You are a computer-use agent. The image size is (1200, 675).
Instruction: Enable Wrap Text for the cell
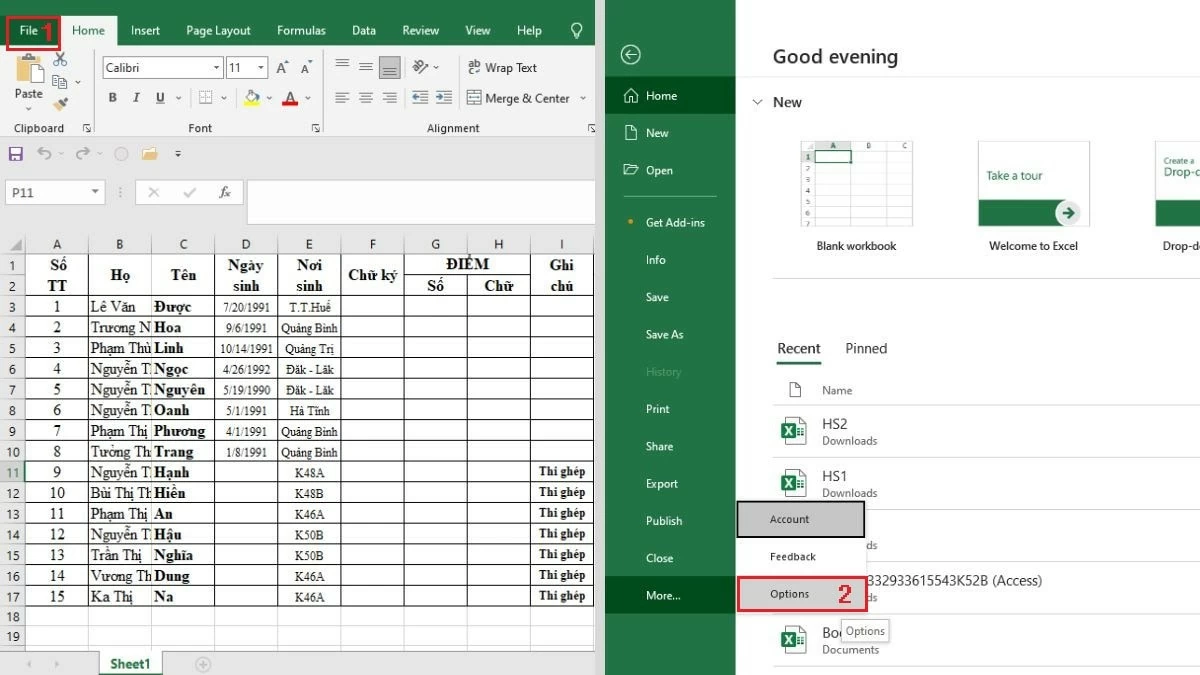coord(502,67)
